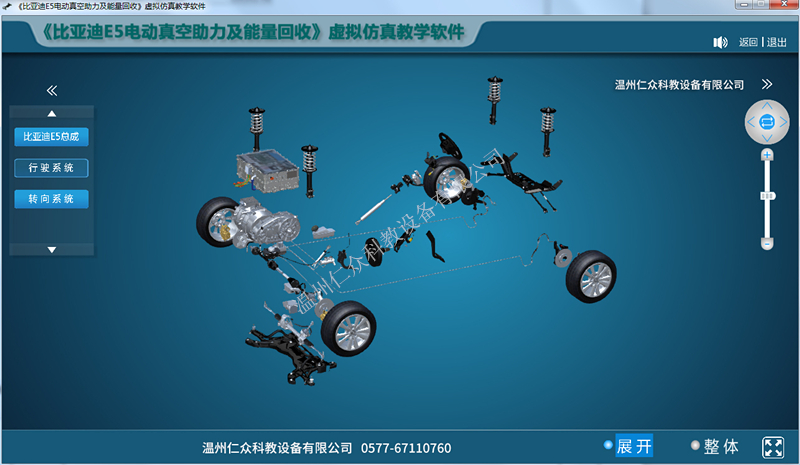This screenshot has width=800, height=465.
Task: Select 转向系统 menu item
Action: [52, 199]
